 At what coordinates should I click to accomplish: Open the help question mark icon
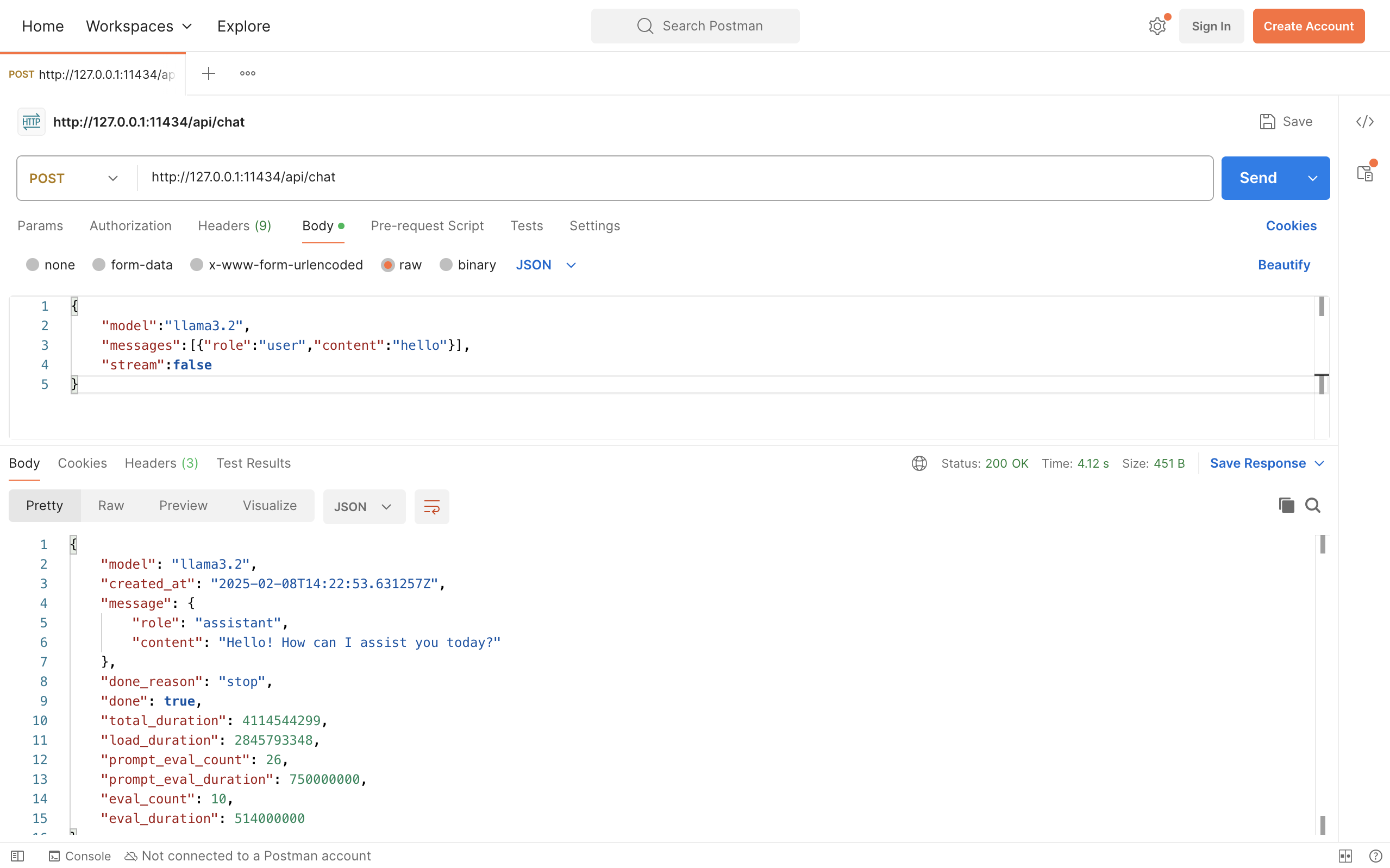coord(1375,856)
